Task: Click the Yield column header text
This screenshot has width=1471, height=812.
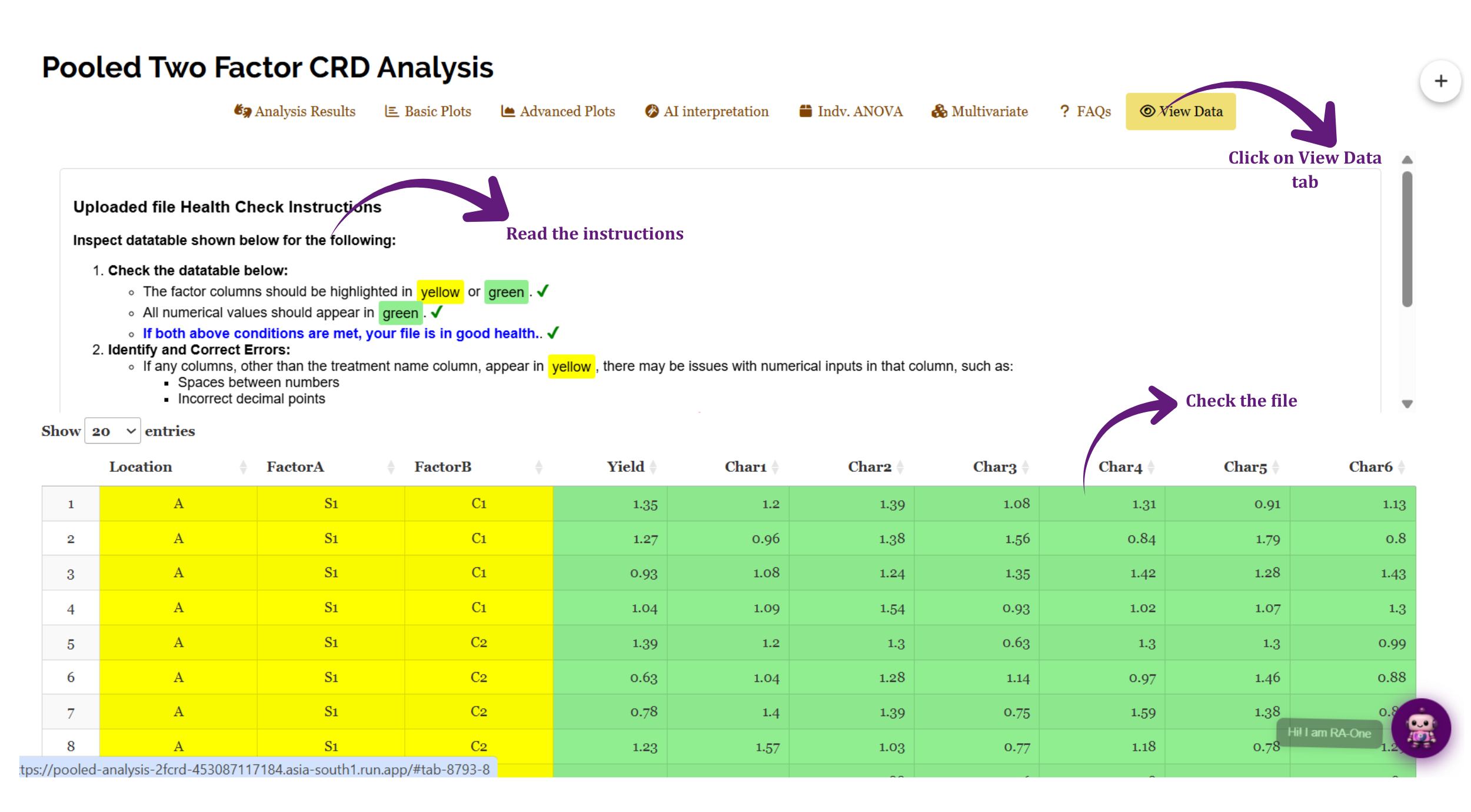Action: 625,467
